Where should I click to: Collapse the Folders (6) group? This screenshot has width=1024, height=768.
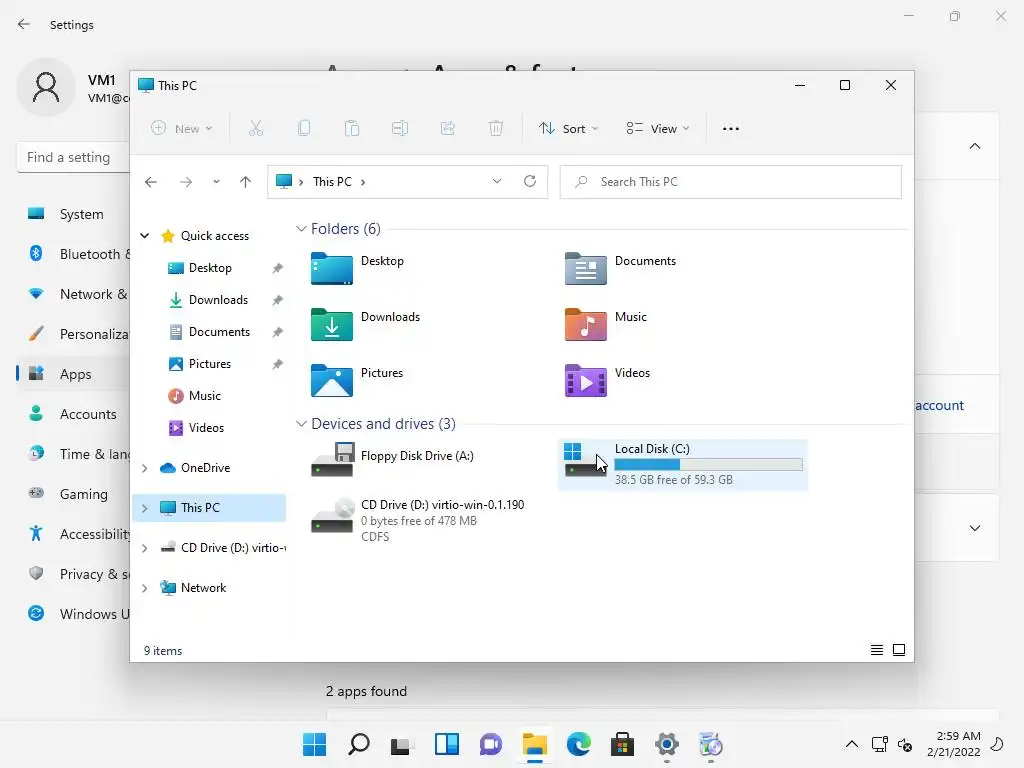(x=301, y=229)
